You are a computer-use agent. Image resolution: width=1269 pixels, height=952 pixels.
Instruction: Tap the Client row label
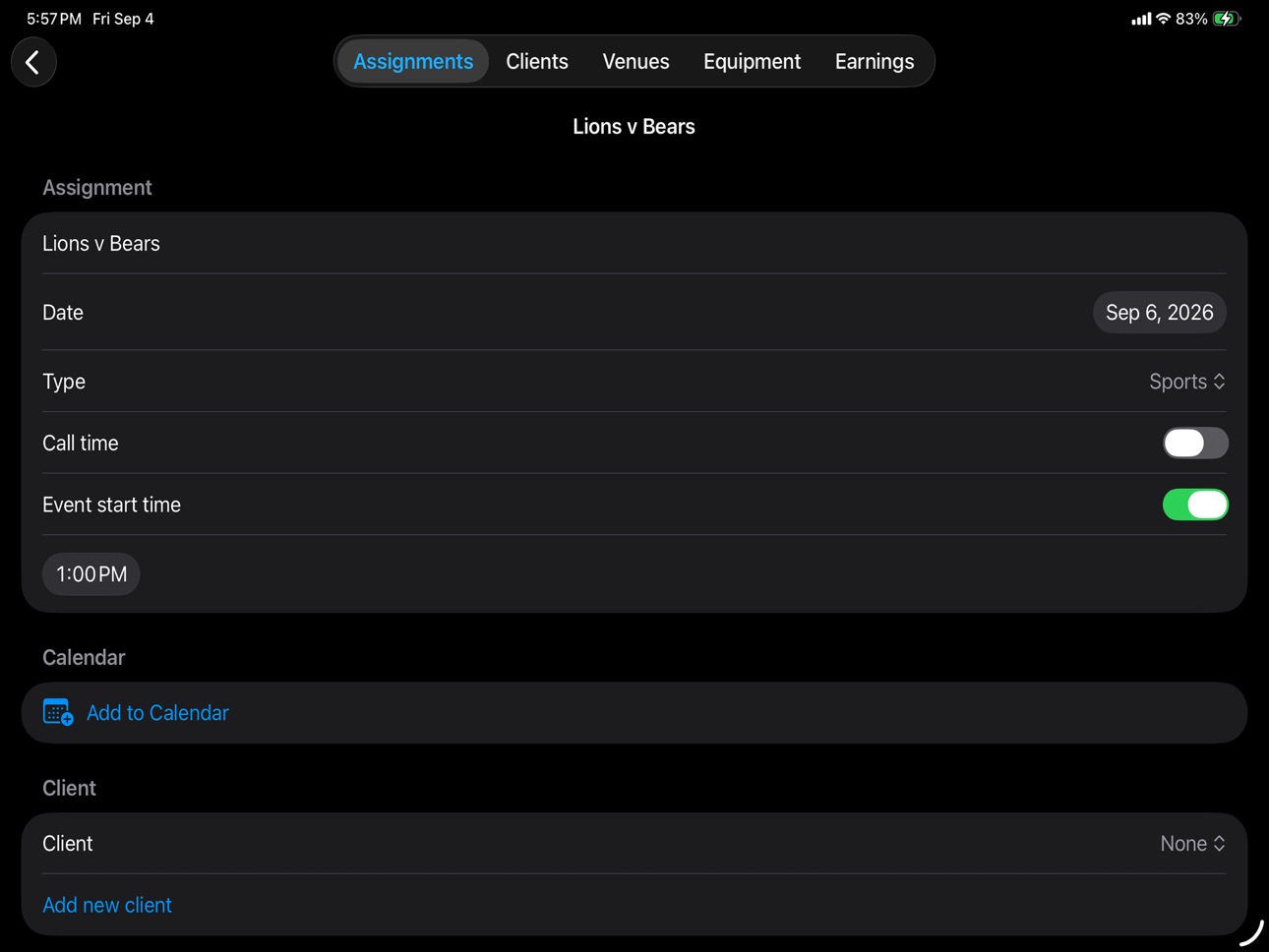click(68, 844)
